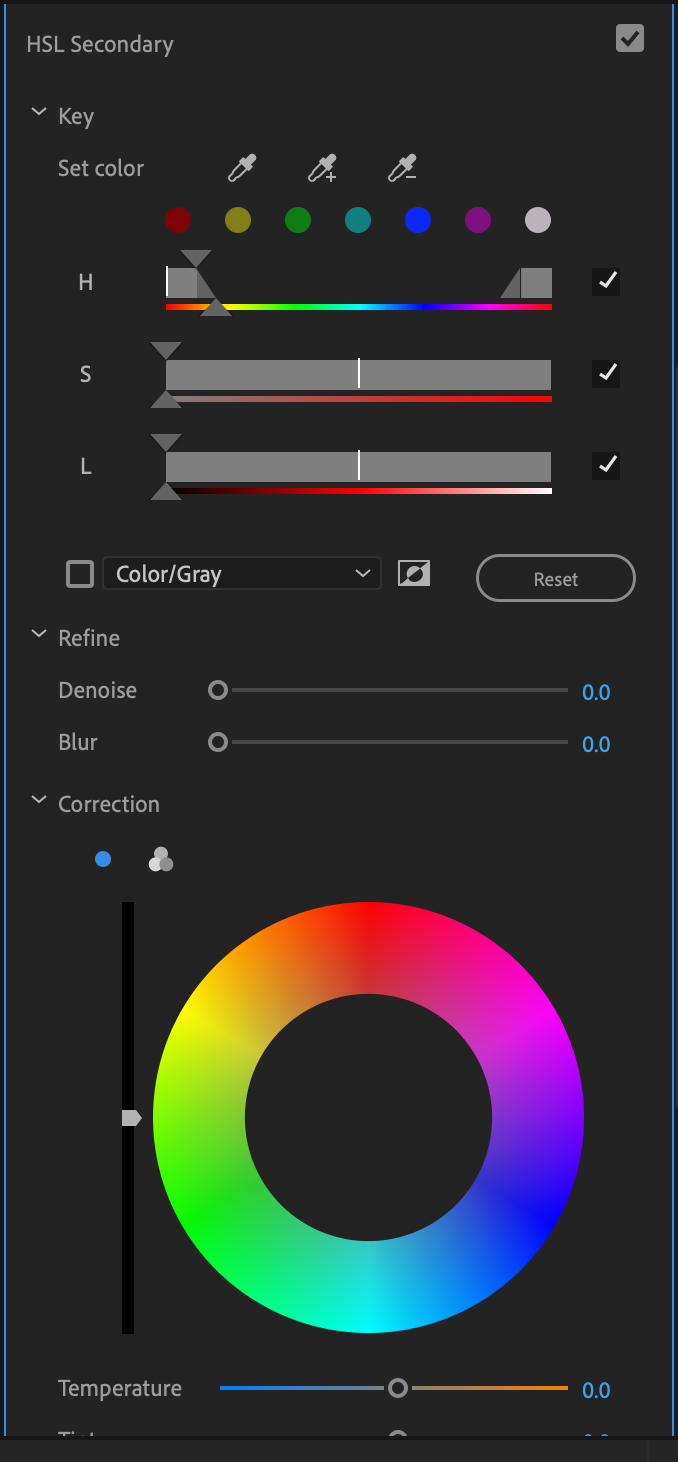The image size is (678, 1462).
Task: Select the green preset color swatch
Action: click(x=297, y=220)
